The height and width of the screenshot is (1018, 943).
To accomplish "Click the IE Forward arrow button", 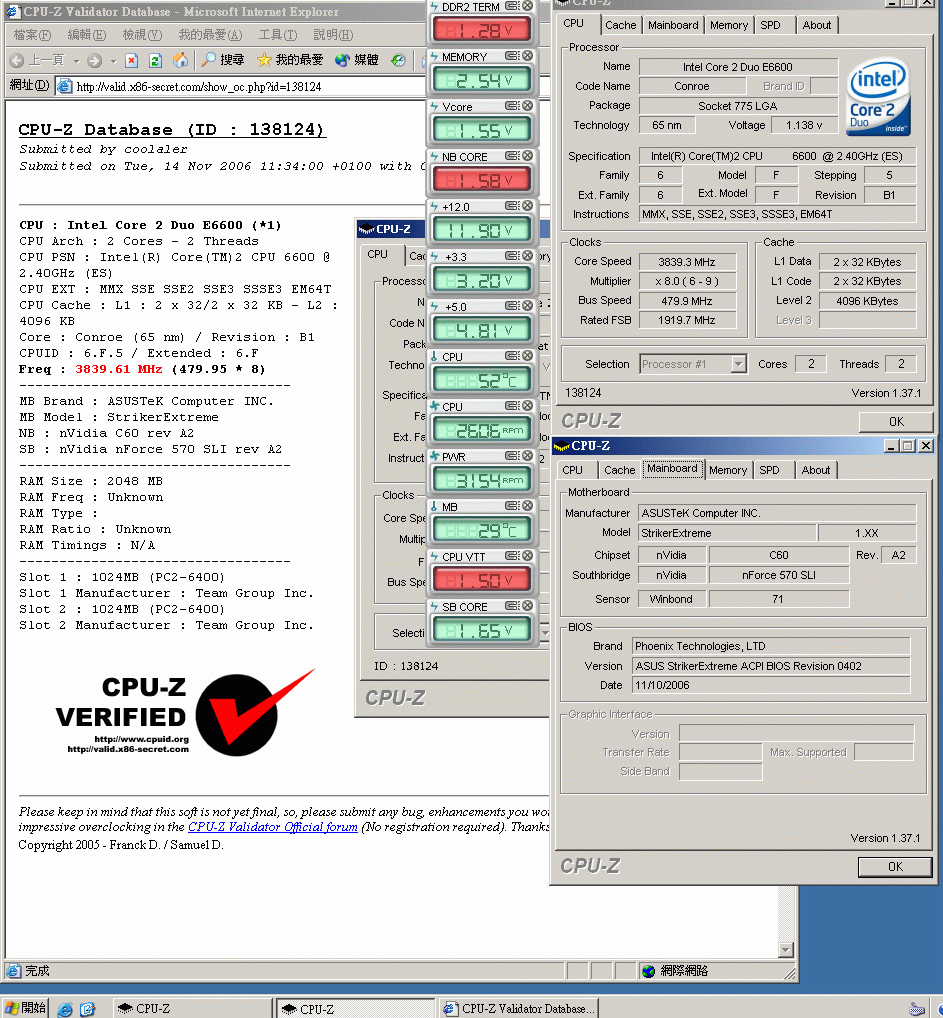I will click(95, 60).
